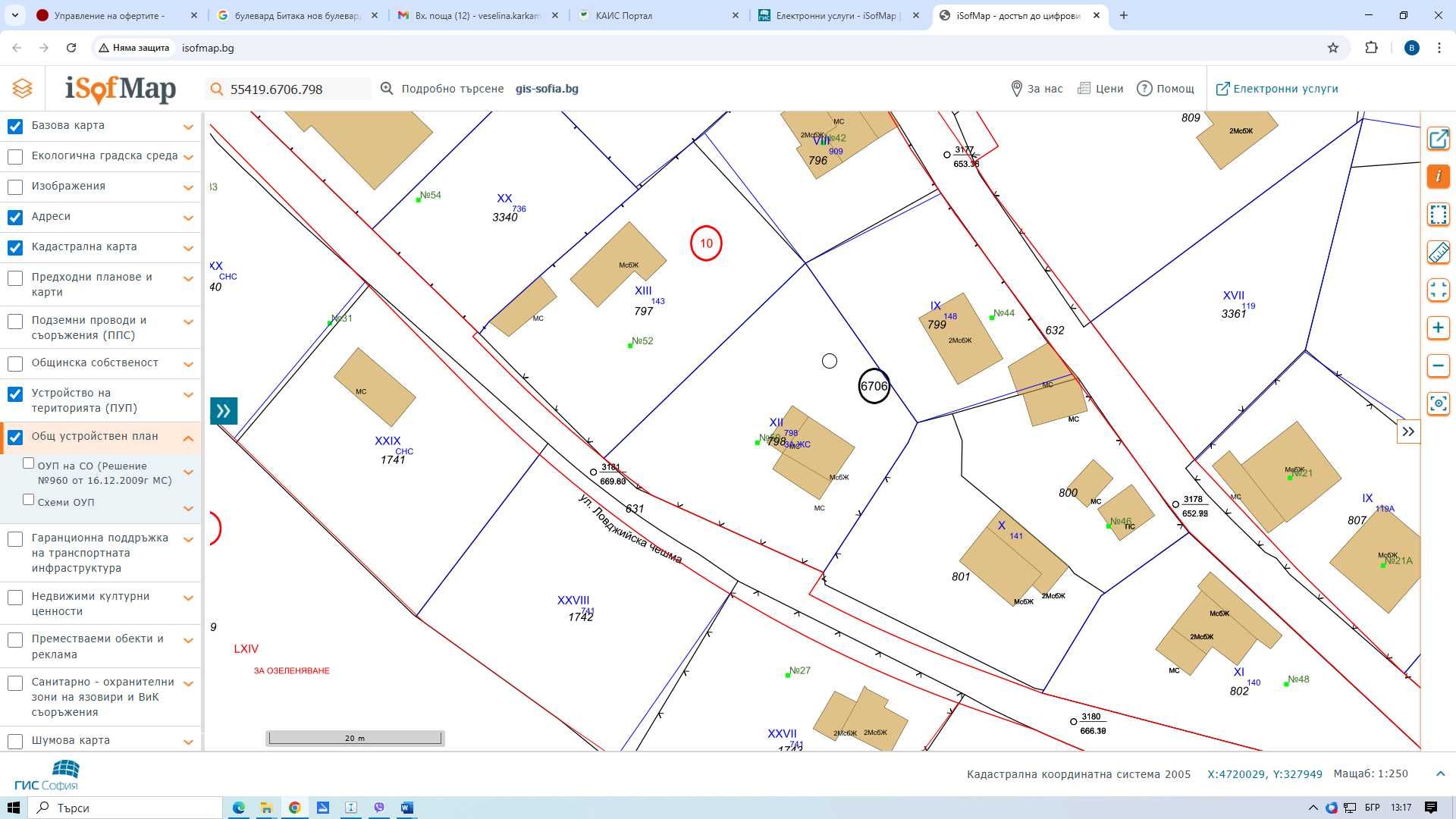The width and height of the screenshot is (1456, 819).
Task: Uncheck the Адреси layer
Action: coord(15,217)
